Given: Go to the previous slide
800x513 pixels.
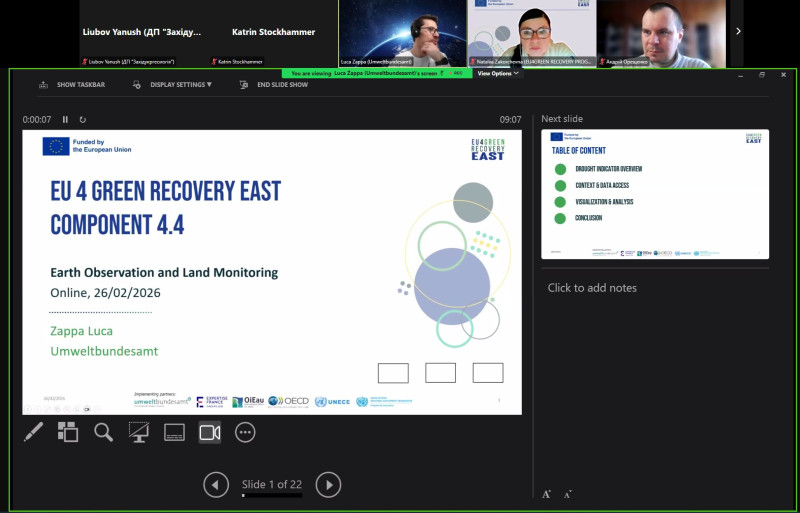Looking at the screenshot, I should pyautogui.click(x=216, y=485).
